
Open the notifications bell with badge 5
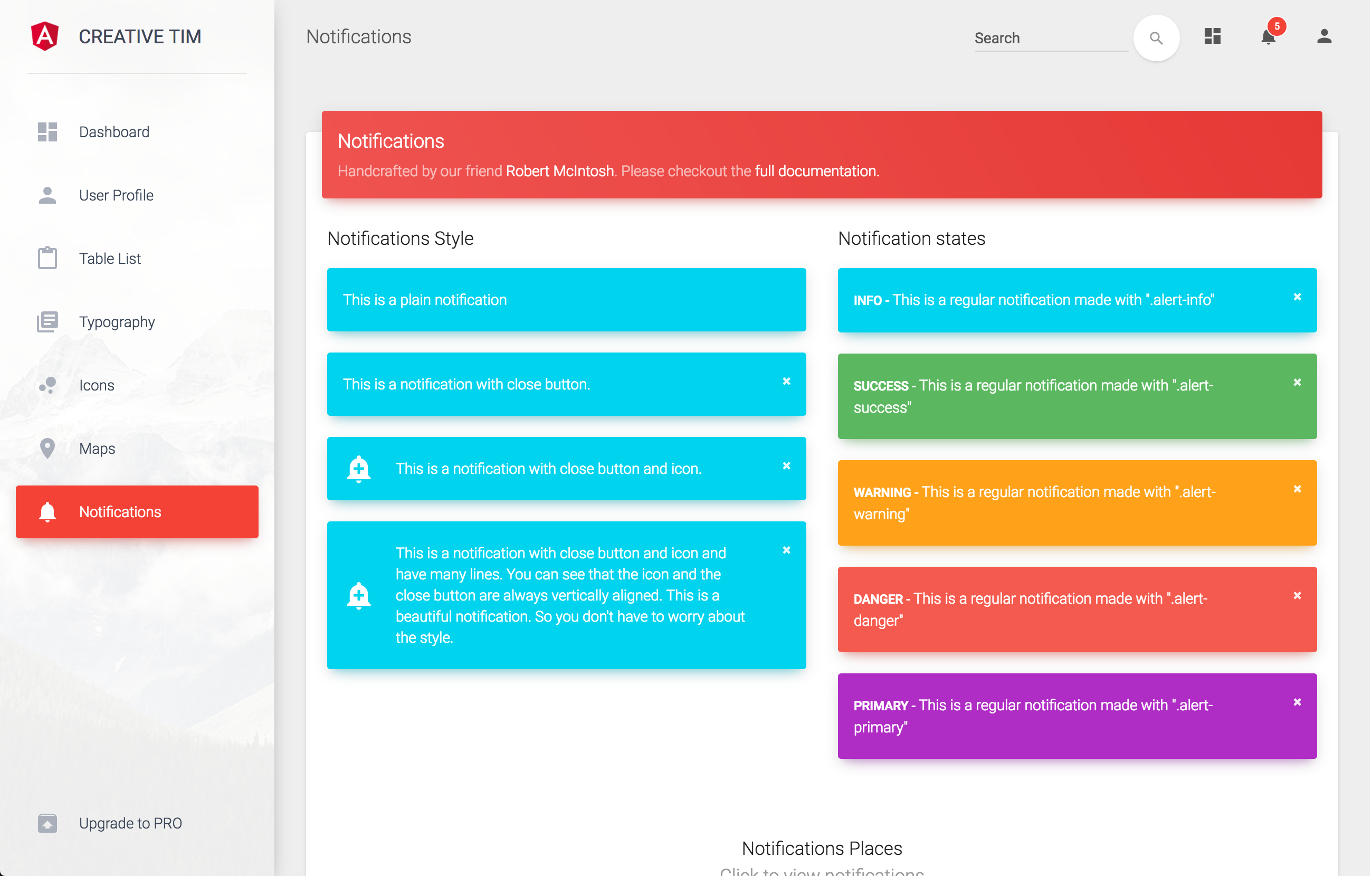pos(1268,36)
